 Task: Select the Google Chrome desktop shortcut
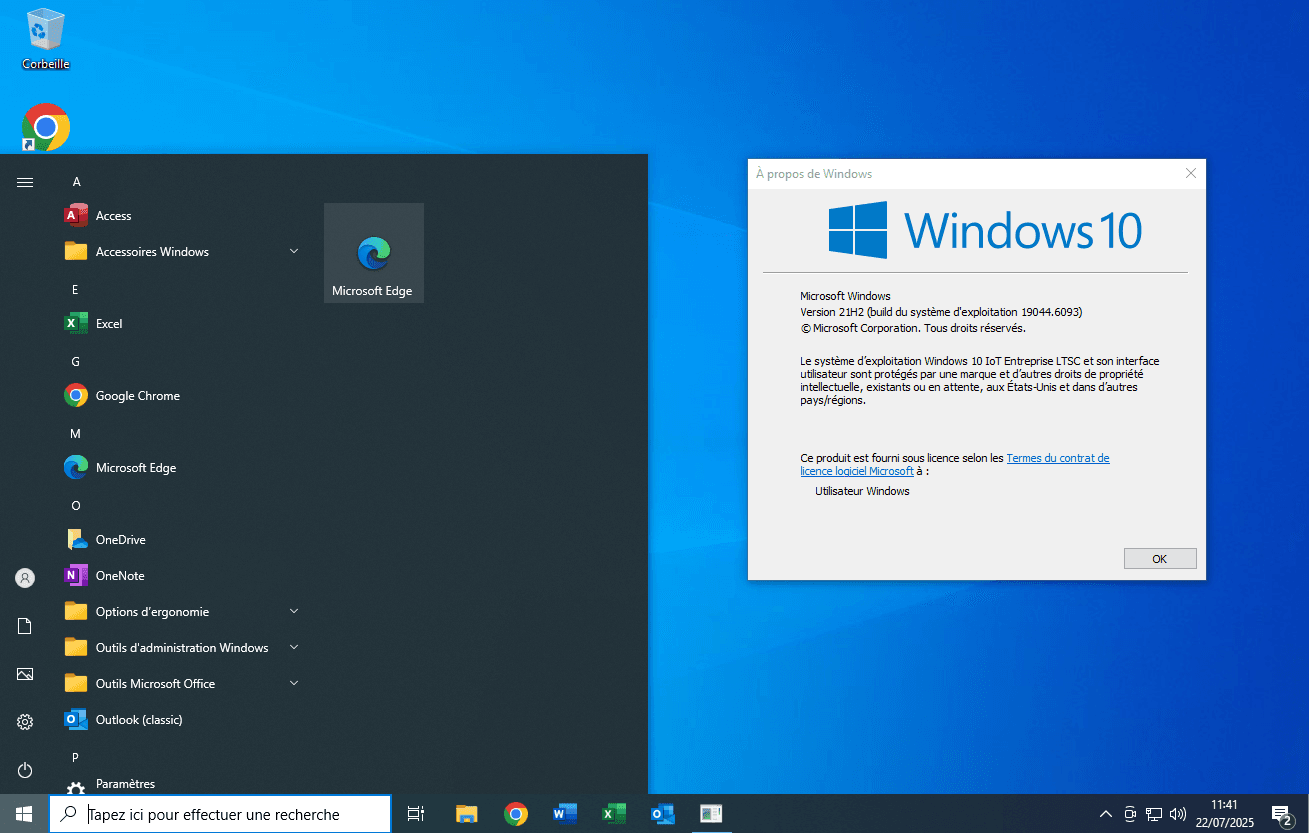tap(46, 127)
